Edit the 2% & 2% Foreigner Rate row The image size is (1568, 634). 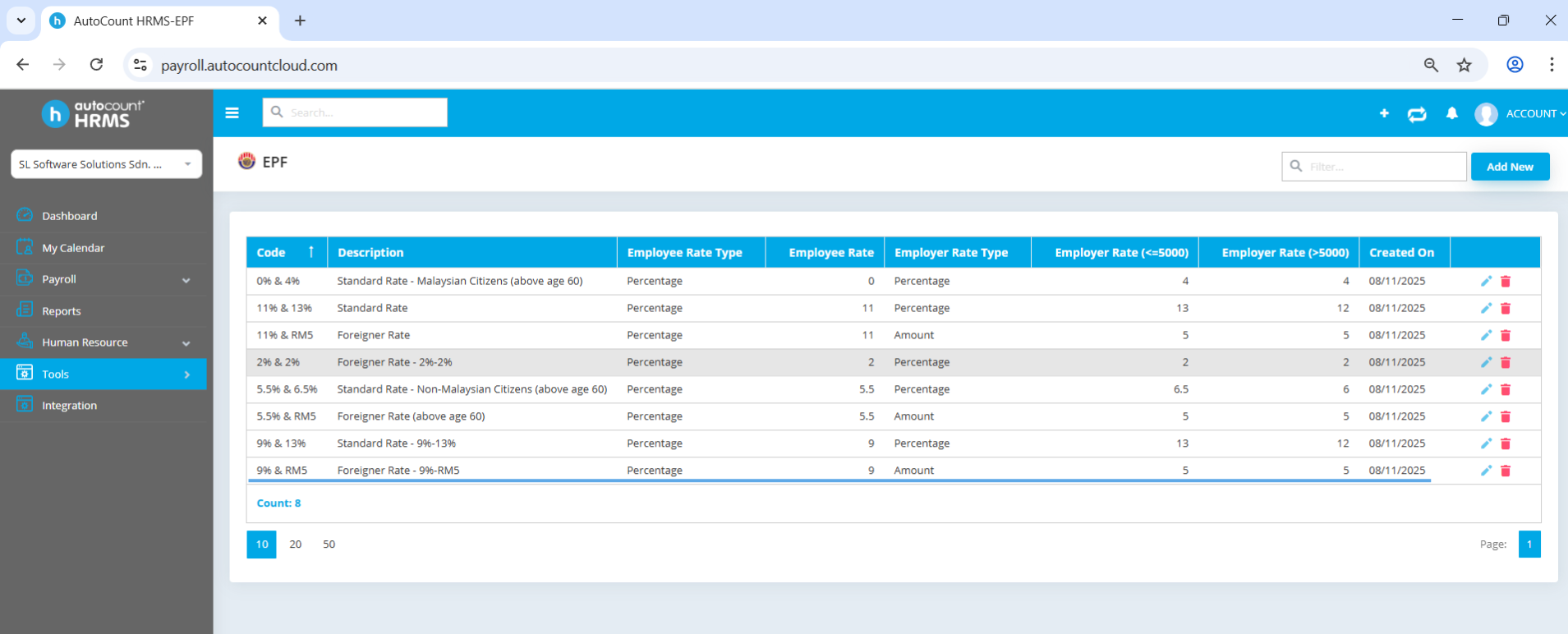[x=1486, y=362]
